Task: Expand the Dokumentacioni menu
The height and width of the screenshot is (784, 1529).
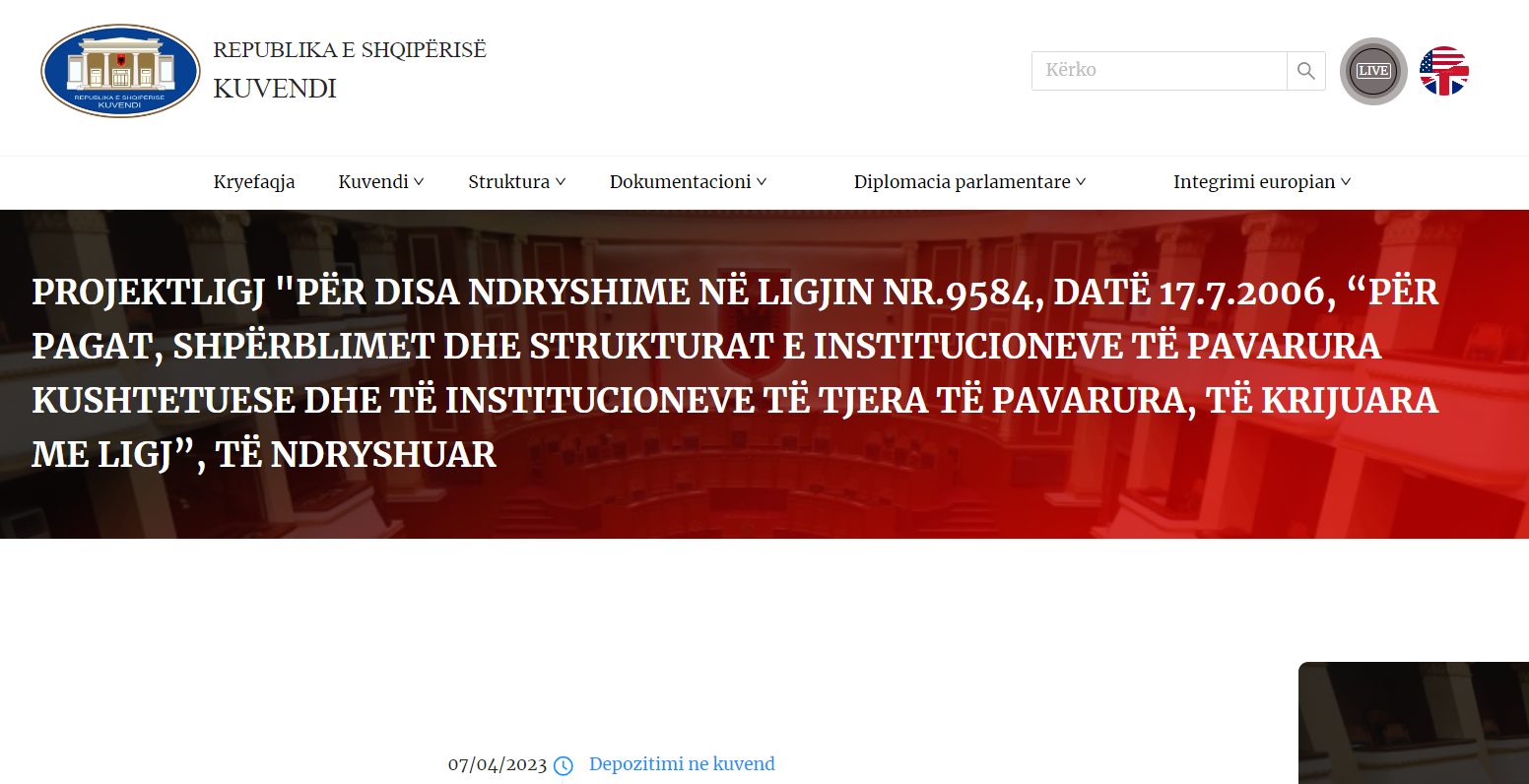Action: pos(688,182)
